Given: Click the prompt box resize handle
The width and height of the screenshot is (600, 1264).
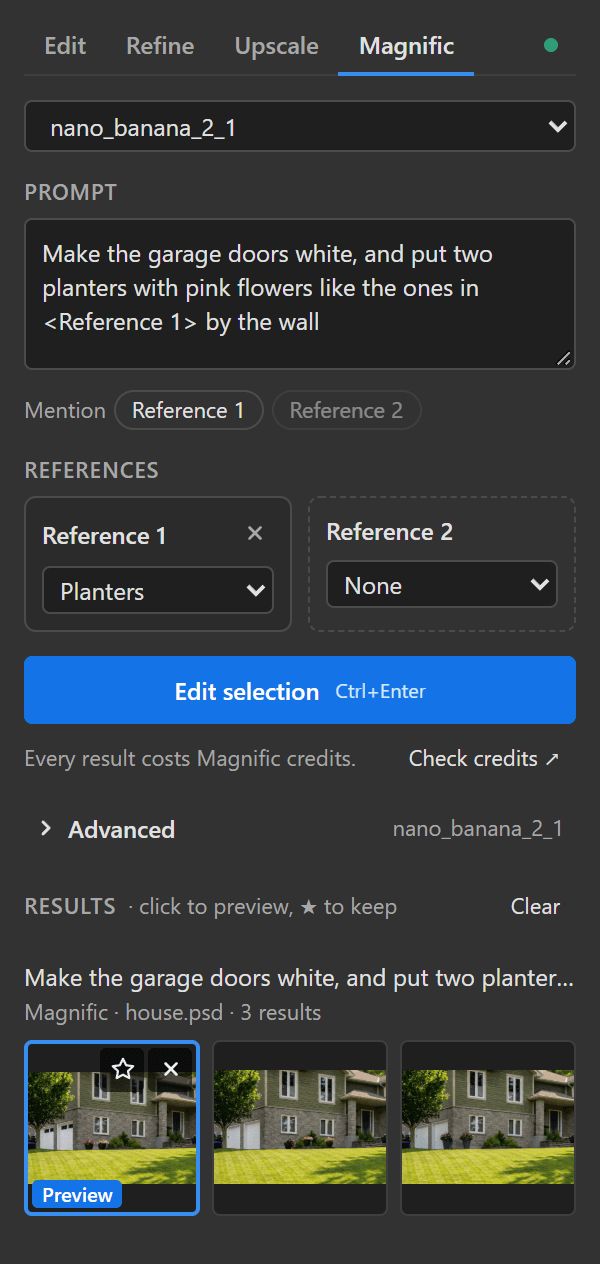Looking at the screenshot, I should 564,358.
